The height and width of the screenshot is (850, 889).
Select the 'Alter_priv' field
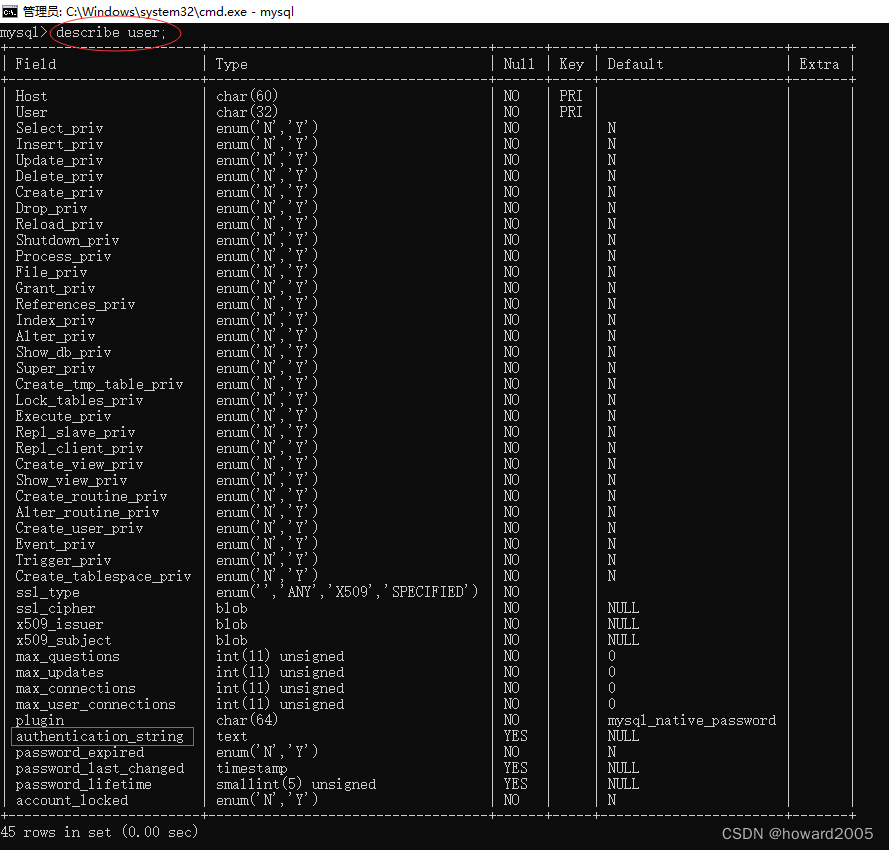(x=56, y=336)
